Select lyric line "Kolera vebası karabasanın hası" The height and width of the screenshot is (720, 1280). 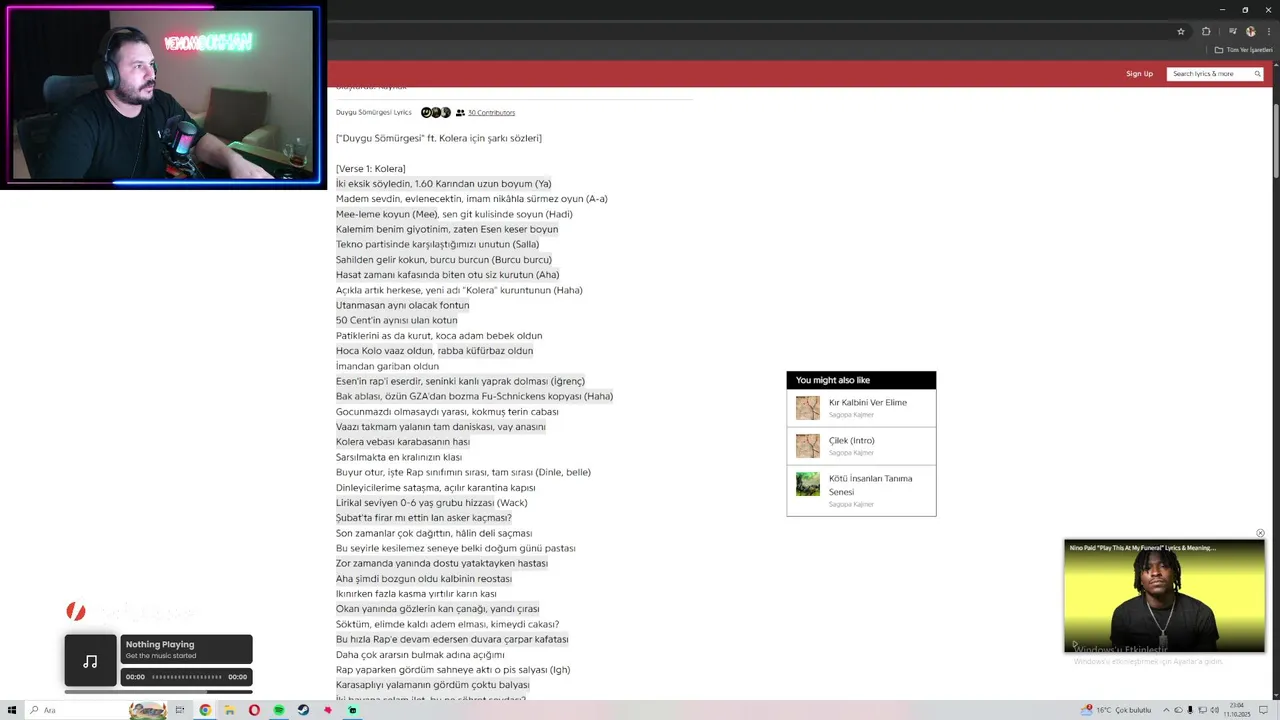(402, 442)
